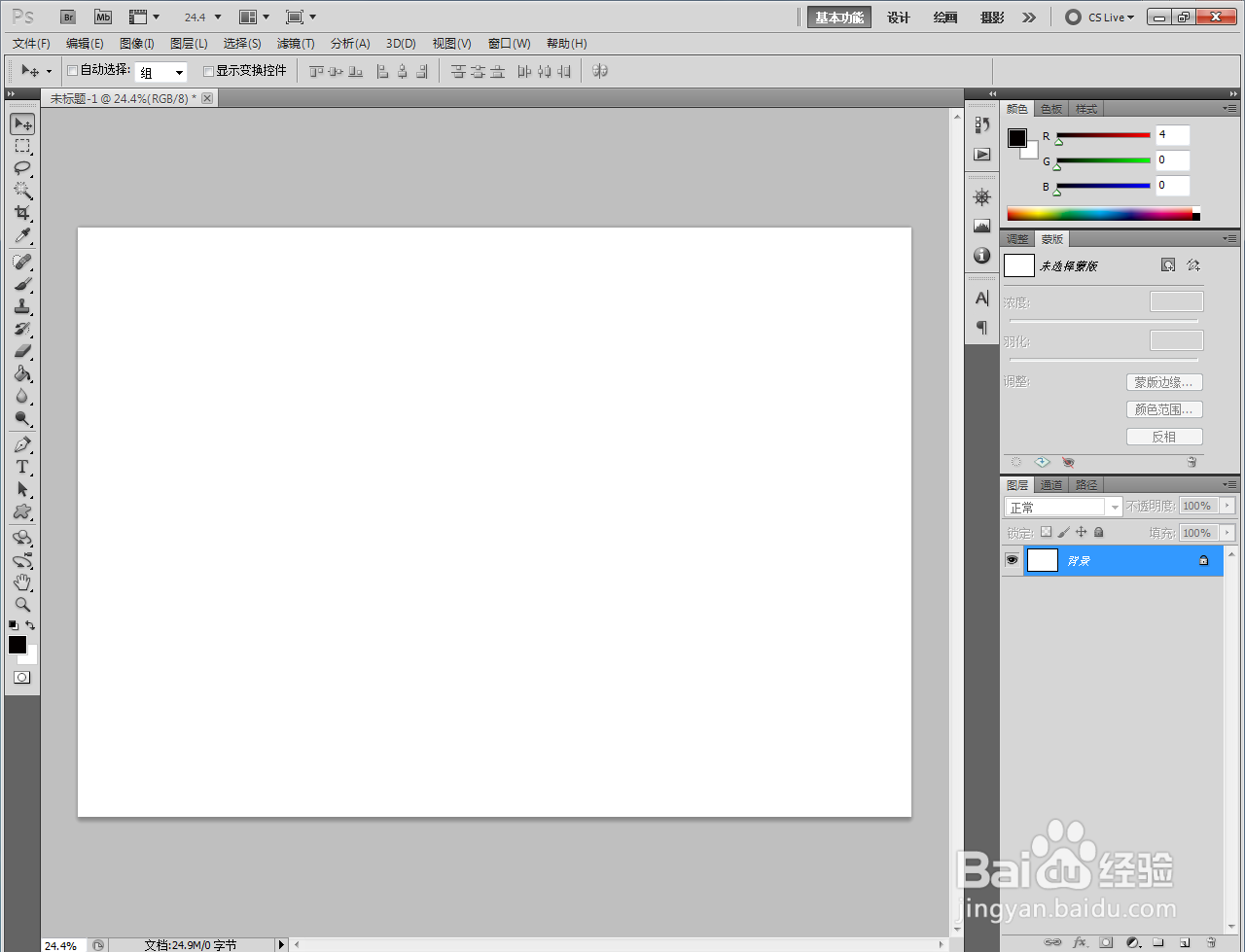Image resolution: width=1245 pixels, height=952 pixels.
Task: Select the 3D Rotate tool
Action: coord(22,538)
